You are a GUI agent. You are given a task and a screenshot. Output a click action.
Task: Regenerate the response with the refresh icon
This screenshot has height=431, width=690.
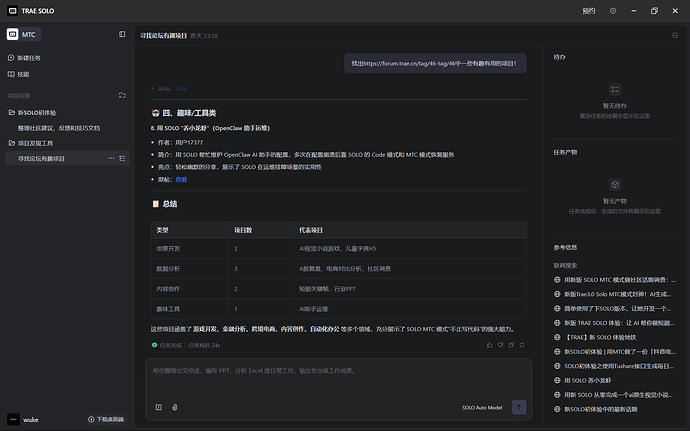click(x=522, y=345)
